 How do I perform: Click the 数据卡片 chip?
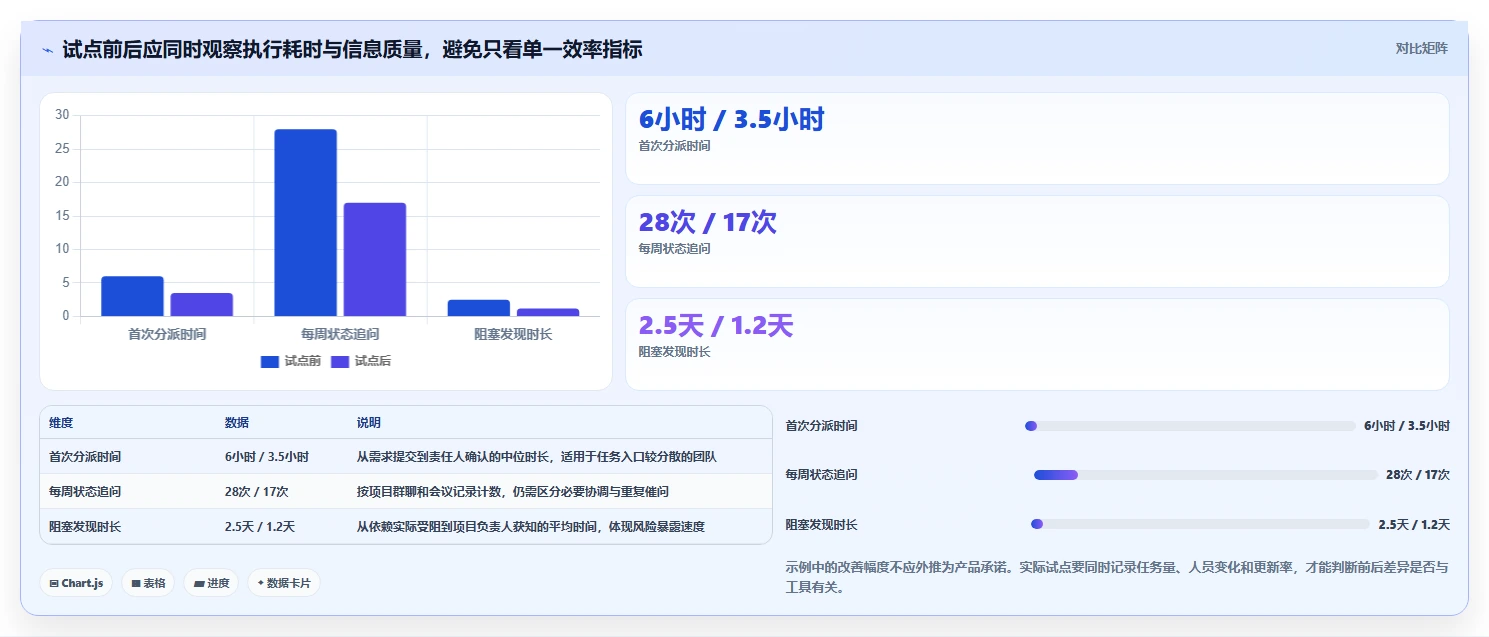point(284,583)
